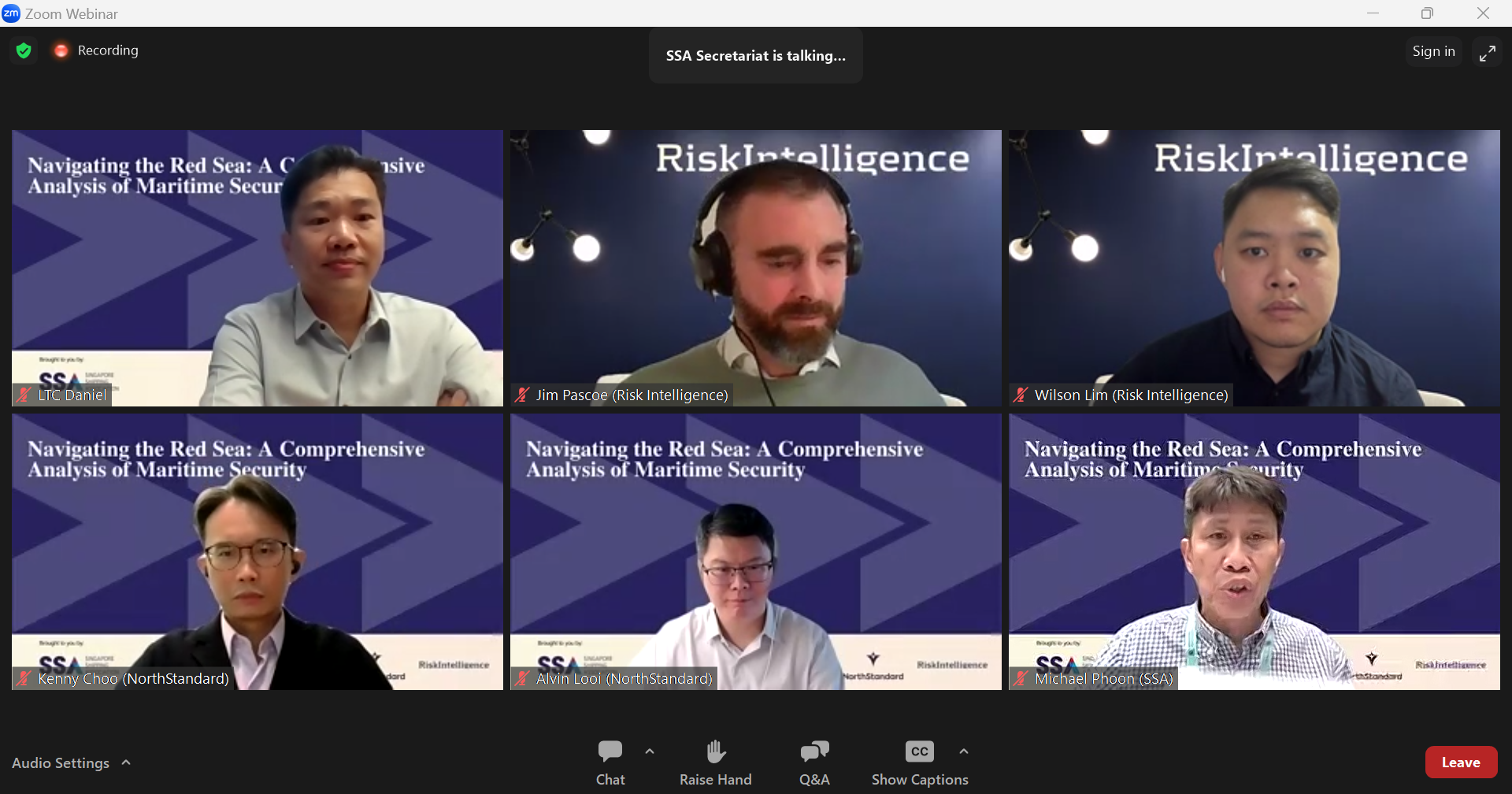Expand the chevron next to Chat
The width and height of the screenshot is (1512, 794).
click(650, 751)
